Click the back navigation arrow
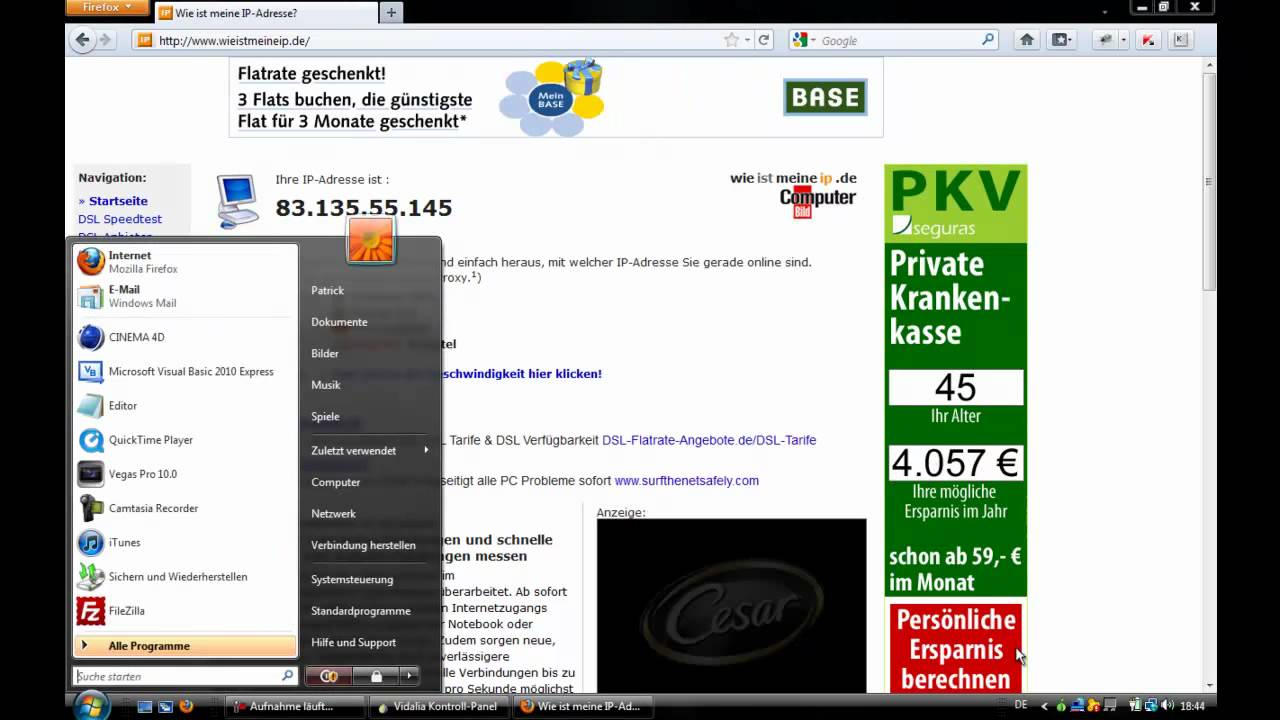Viewport: 1280px width, 720px height. [x=82, y=40]
